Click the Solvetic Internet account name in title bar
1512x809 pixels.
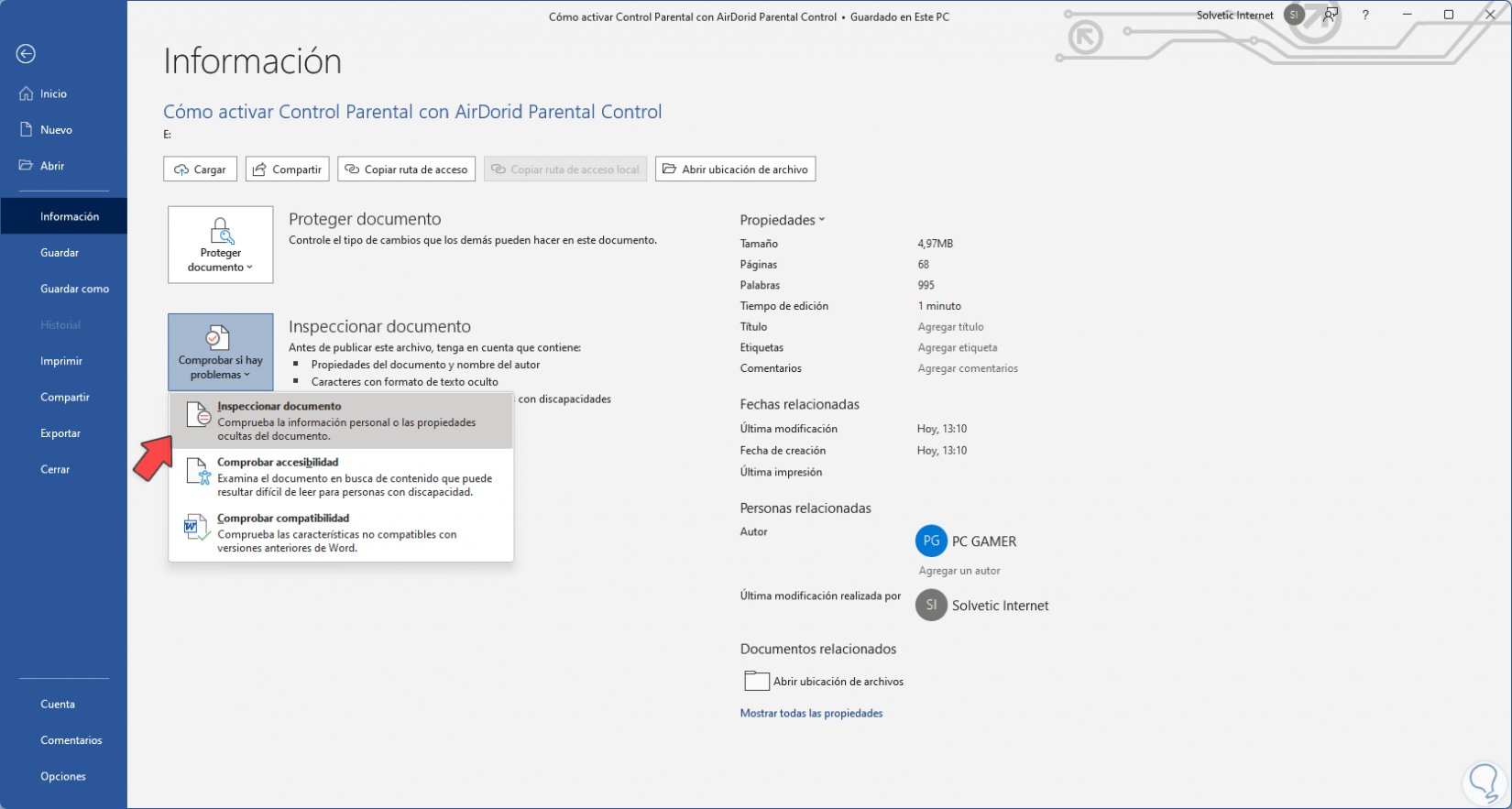coord(1235,15)
